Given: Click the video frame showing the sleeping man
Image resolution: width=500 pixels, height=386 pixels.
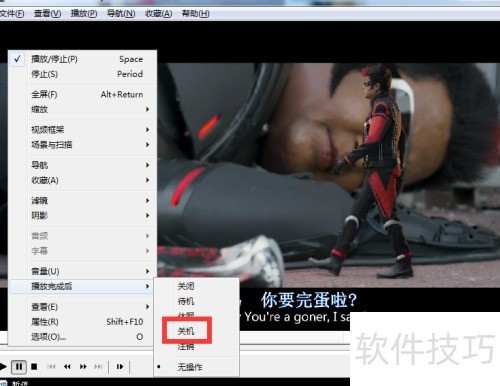Looking at the screenshot, I should click(328, 175).
